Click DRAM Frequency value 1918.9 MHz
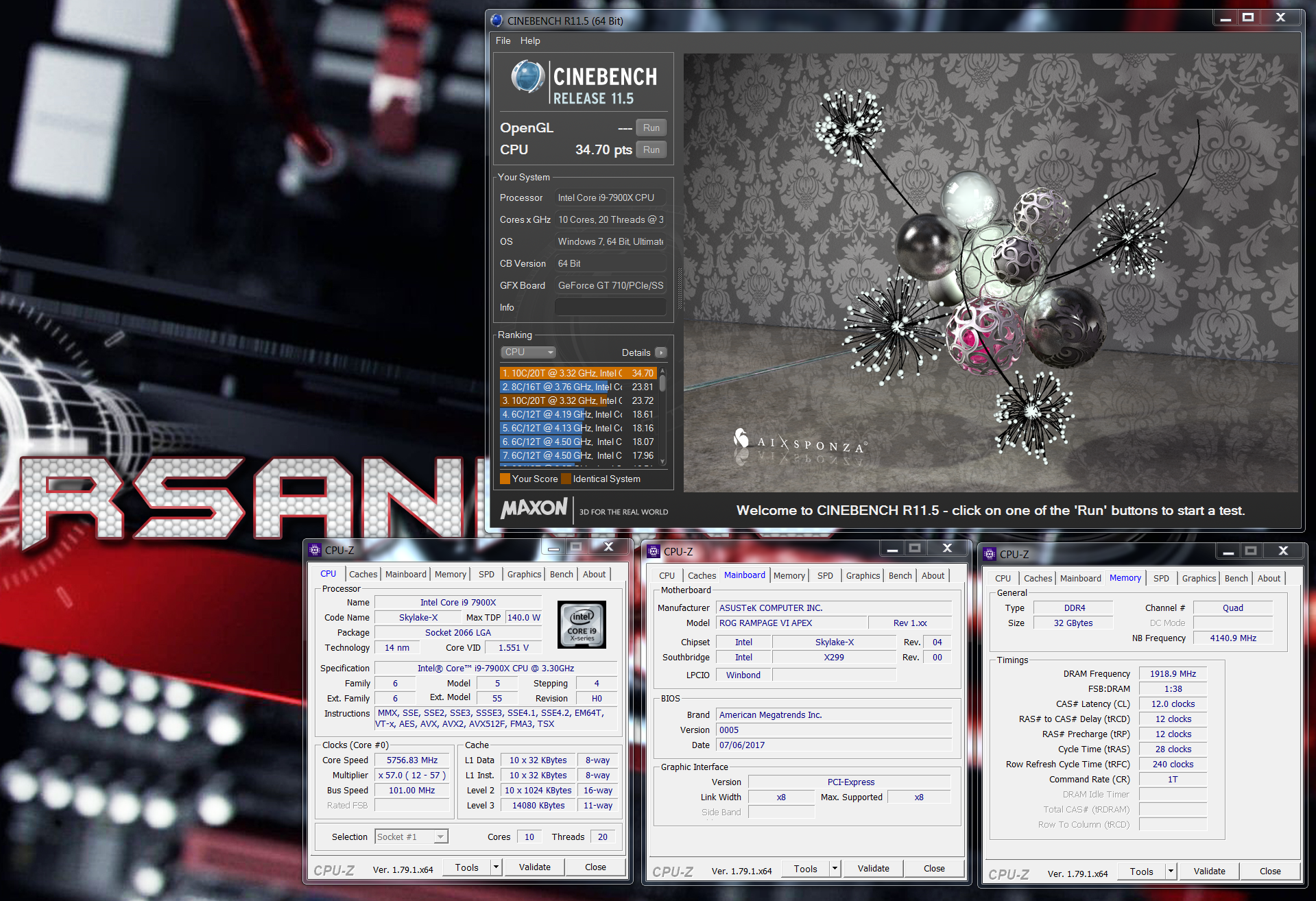The image size is (1316, 901). tap(1173, 674)
